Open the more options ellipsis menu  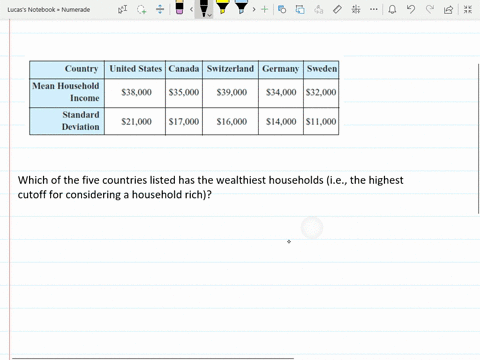[374, 9]
